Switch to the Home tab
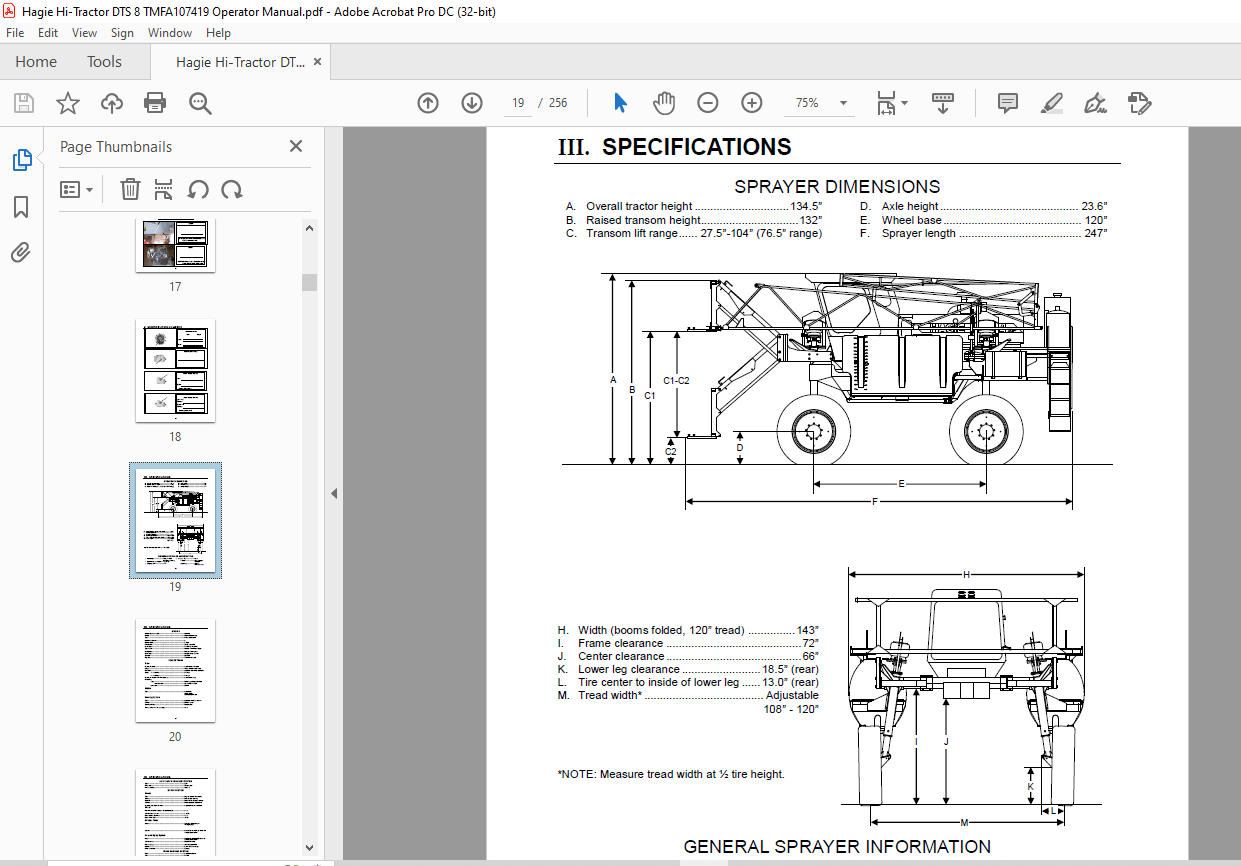Screen dimensions: 1241x866 coord(36,62)
